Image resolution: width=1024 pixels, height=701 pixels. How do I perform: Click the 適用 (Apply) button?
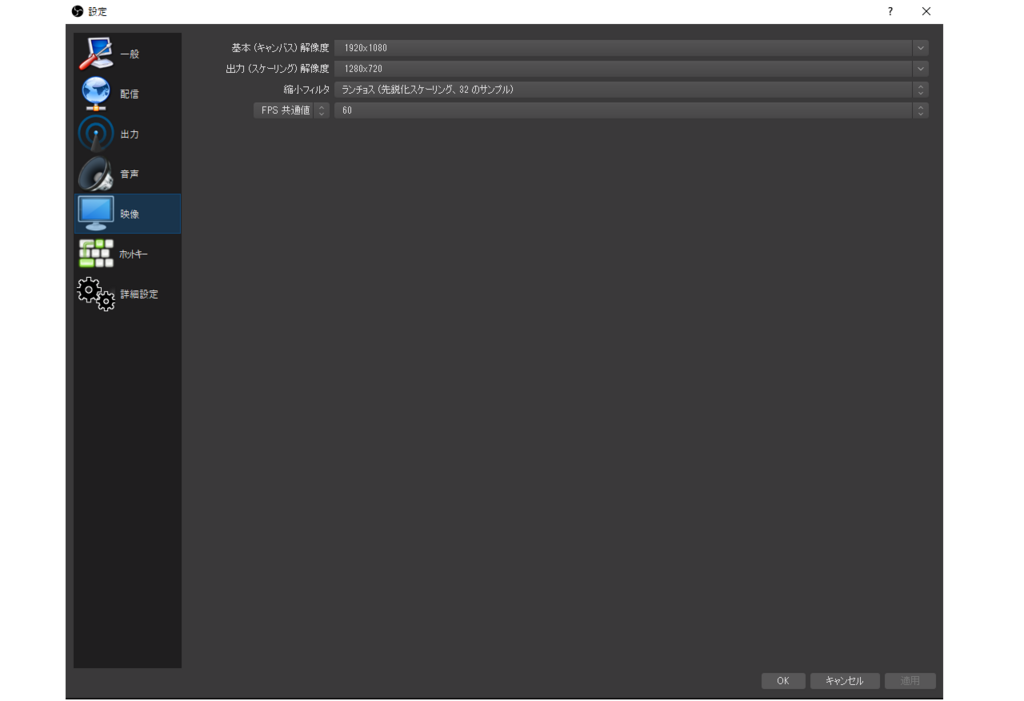(x=909, y=680)
